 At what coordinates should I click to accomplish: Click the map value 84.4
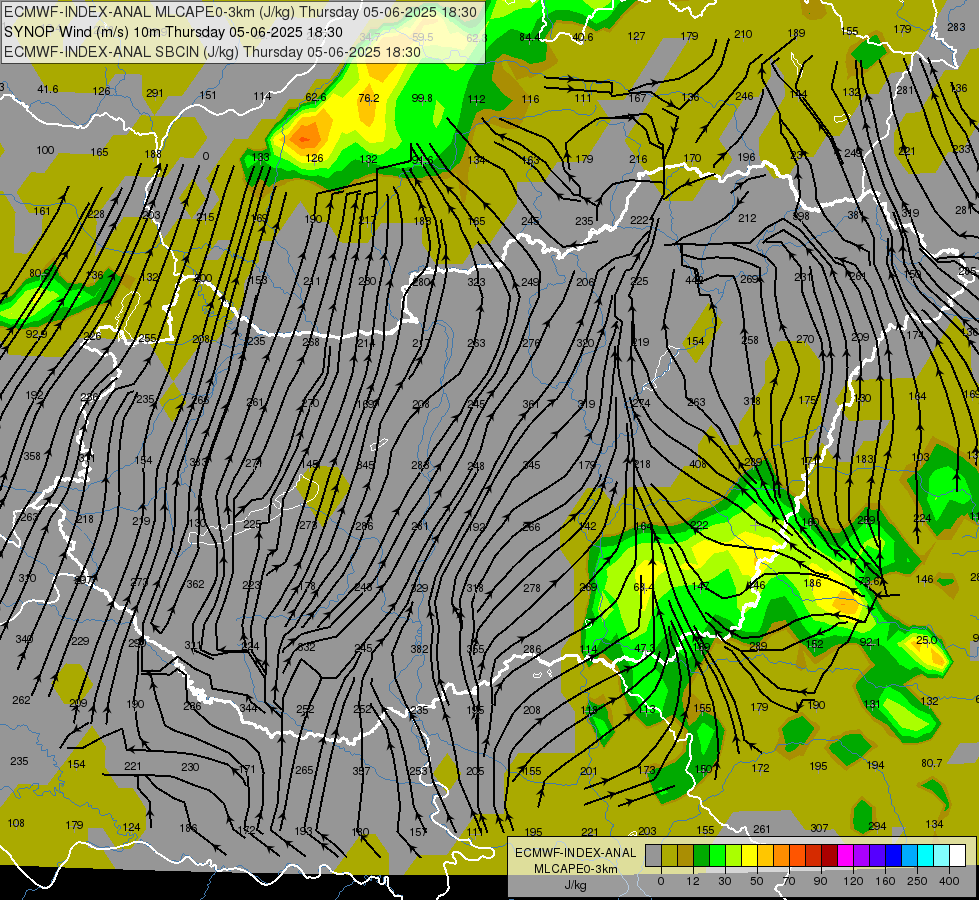pos(529,37)
